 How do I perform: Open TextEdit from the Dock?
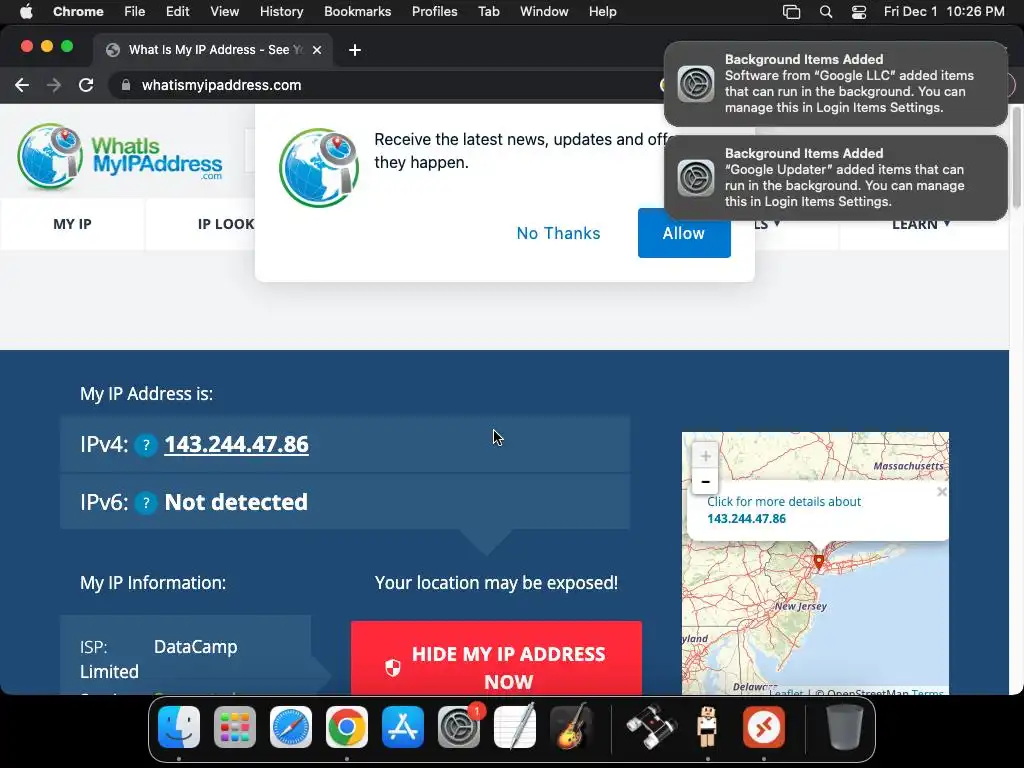coord(515,727)
